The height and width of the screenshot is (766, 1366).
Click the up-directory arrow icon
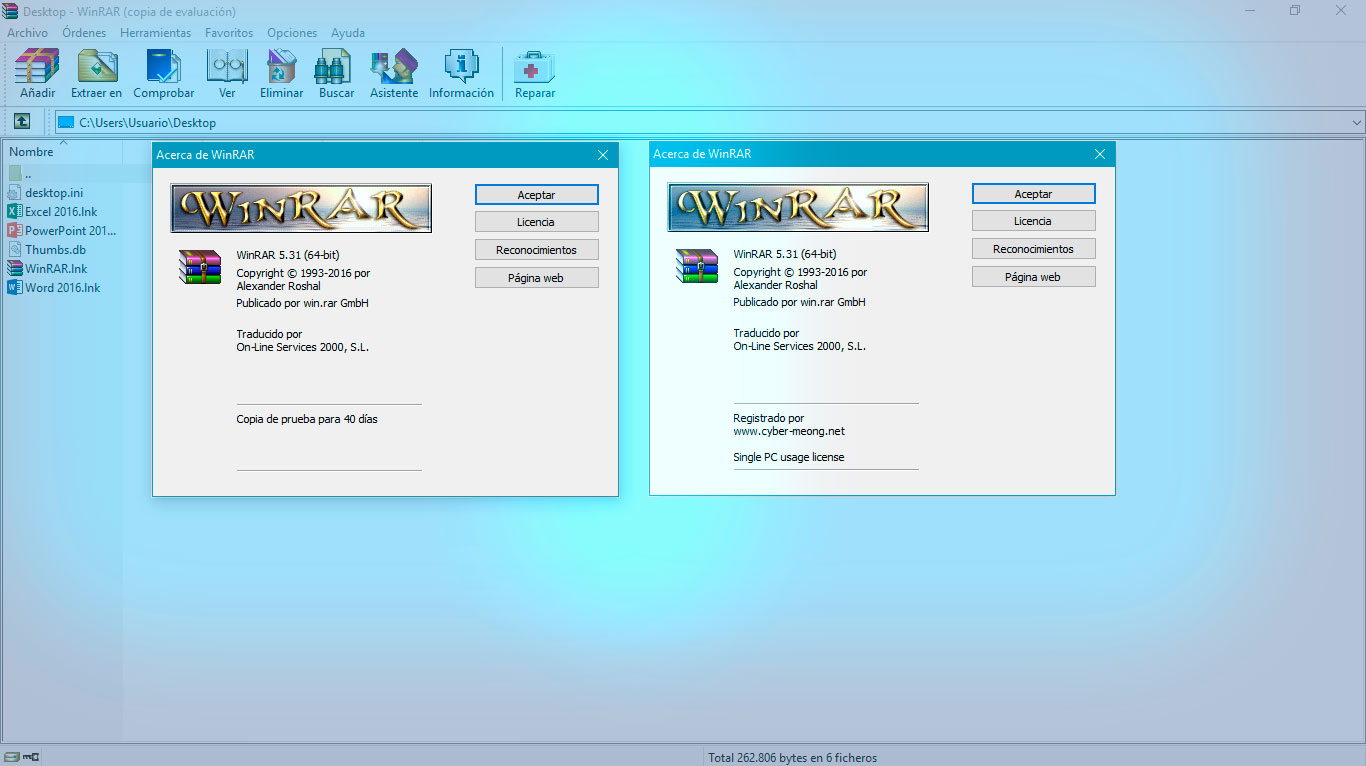coord(21,121)
